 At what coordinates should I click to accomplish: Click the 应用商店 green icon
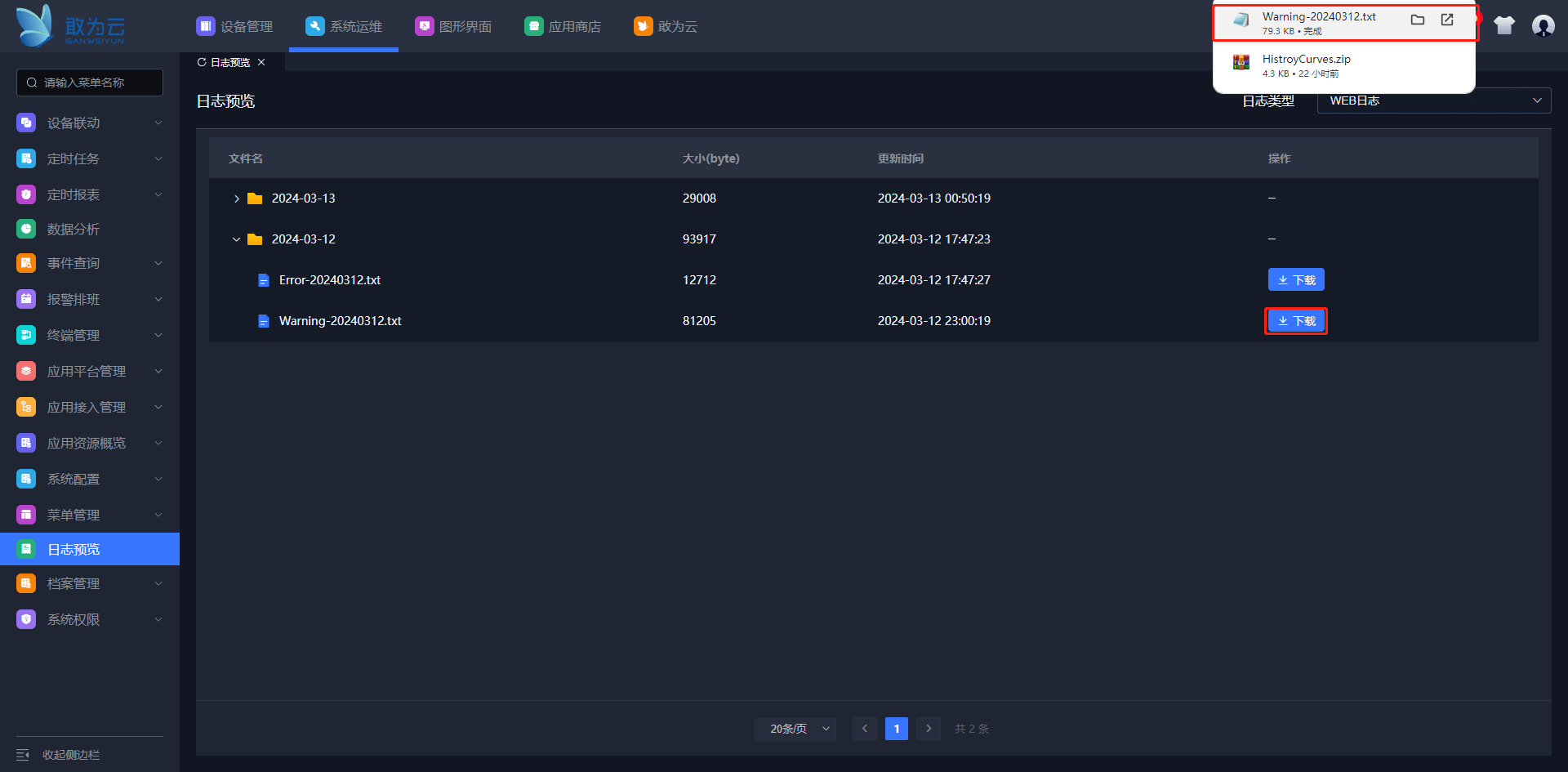pos(533,26)
